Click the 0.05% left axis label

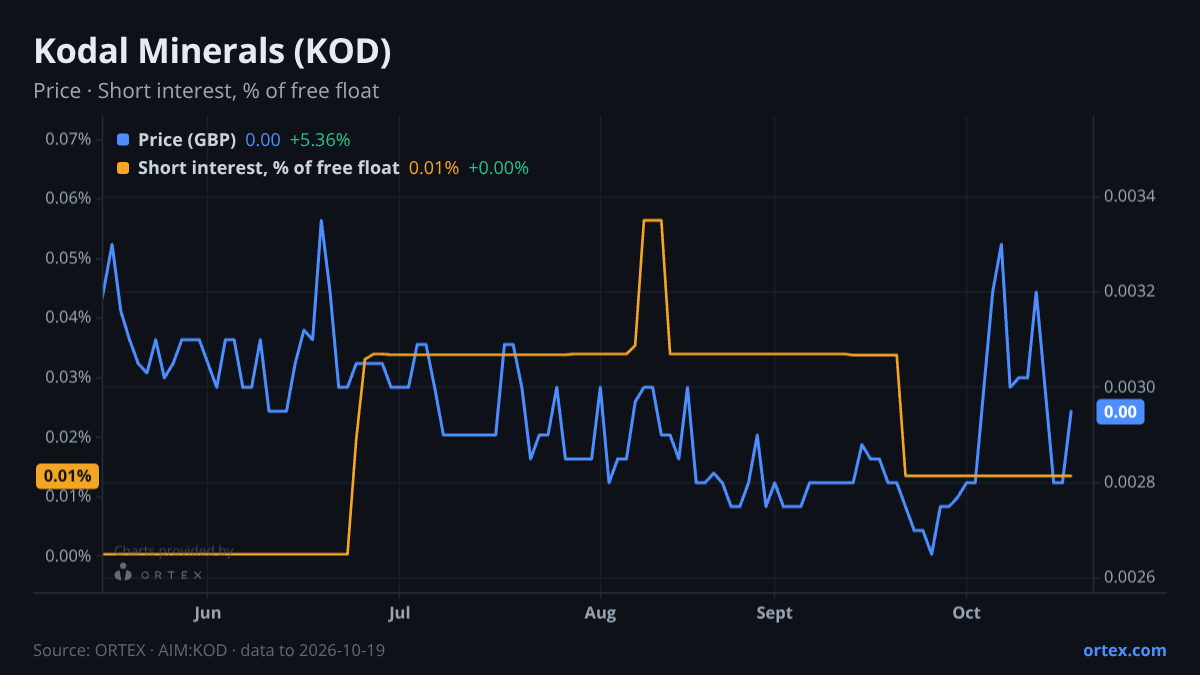point(69,258)
